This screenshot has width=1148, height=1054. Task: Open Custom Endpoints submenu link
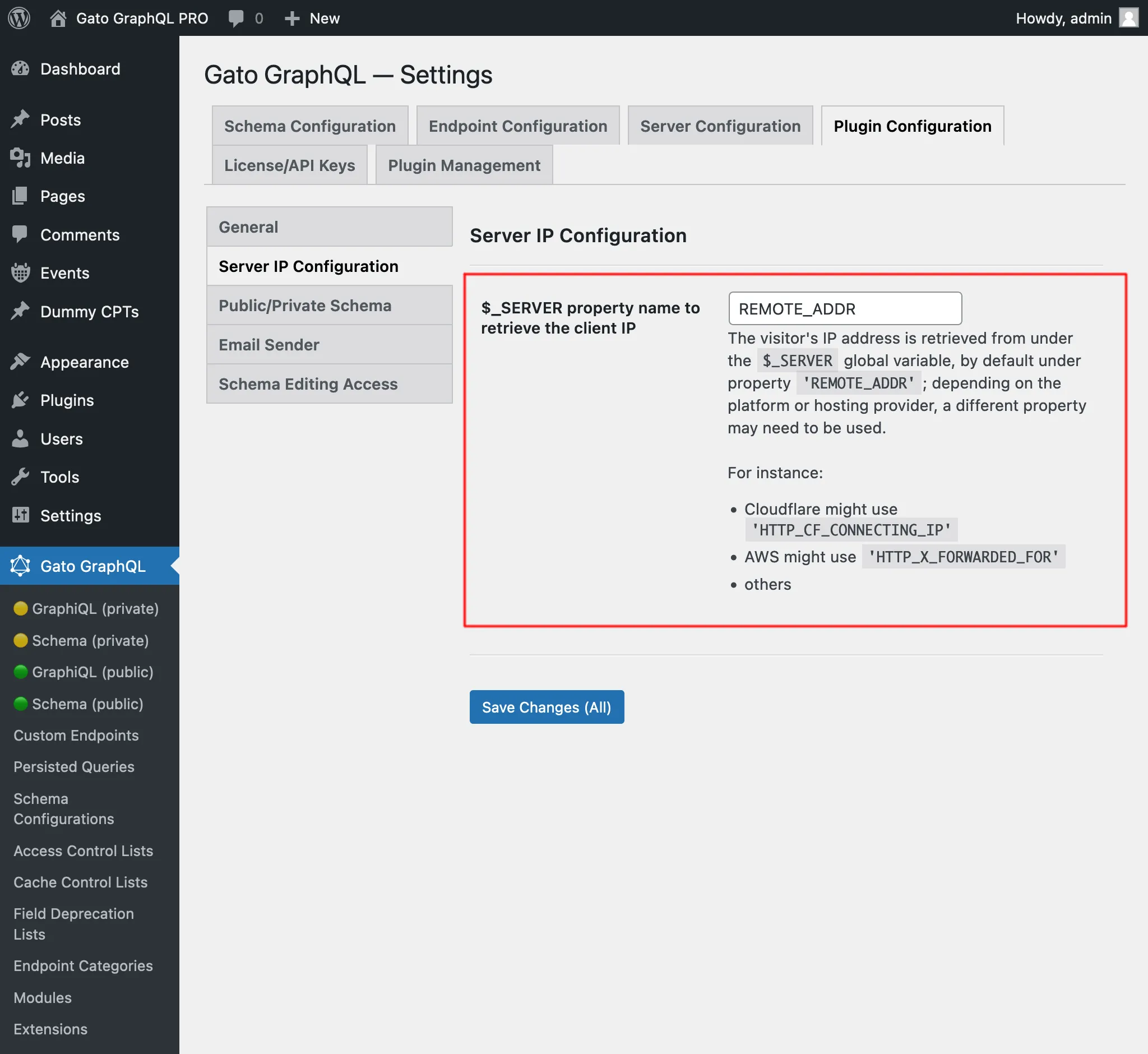pos(76,735)
